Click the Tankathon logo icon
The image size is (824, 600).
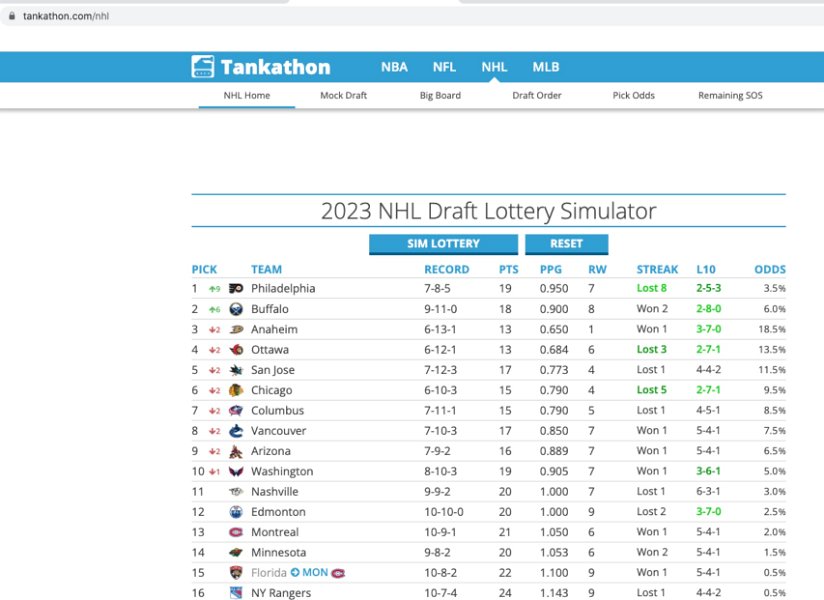click(202, 67)
